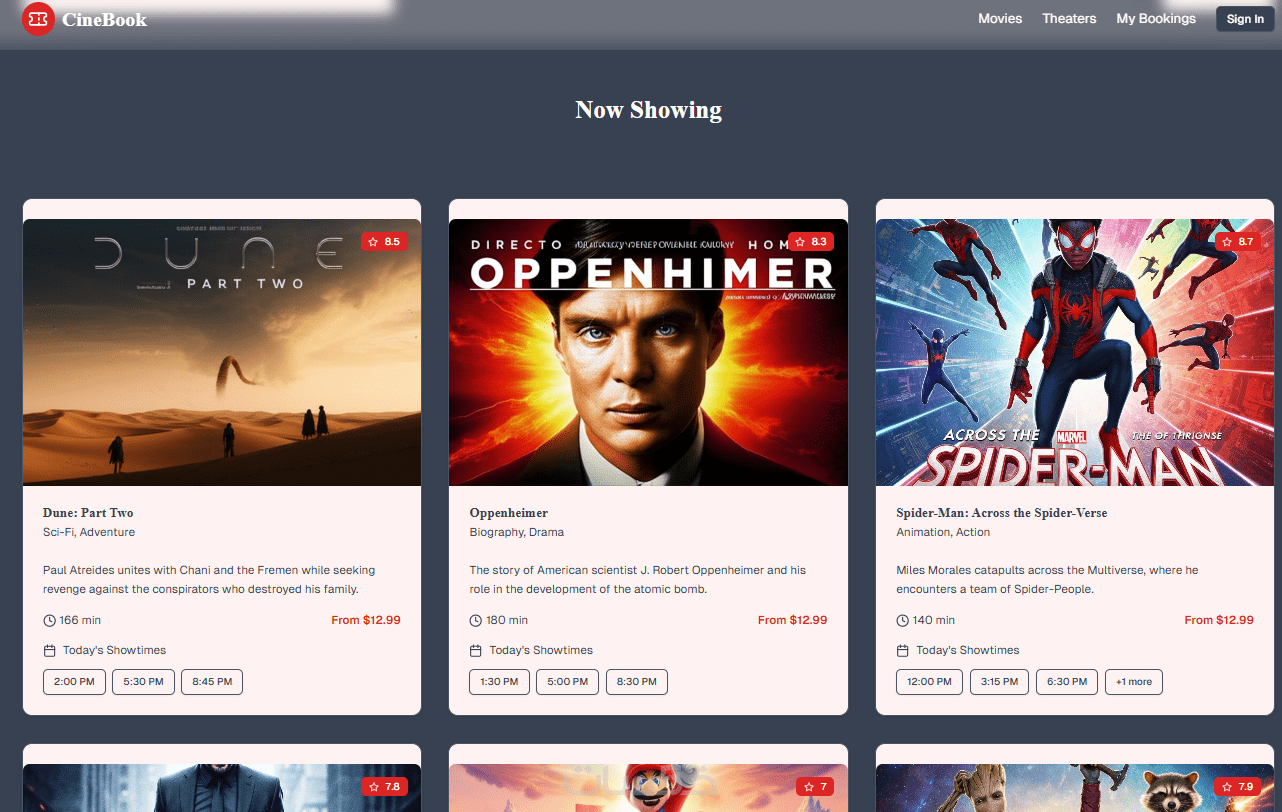Viewport: 1282px width, 812px height.
Task: Click "Today's Showtimes" in the Spider-Man card
Action: pos(968,650)
